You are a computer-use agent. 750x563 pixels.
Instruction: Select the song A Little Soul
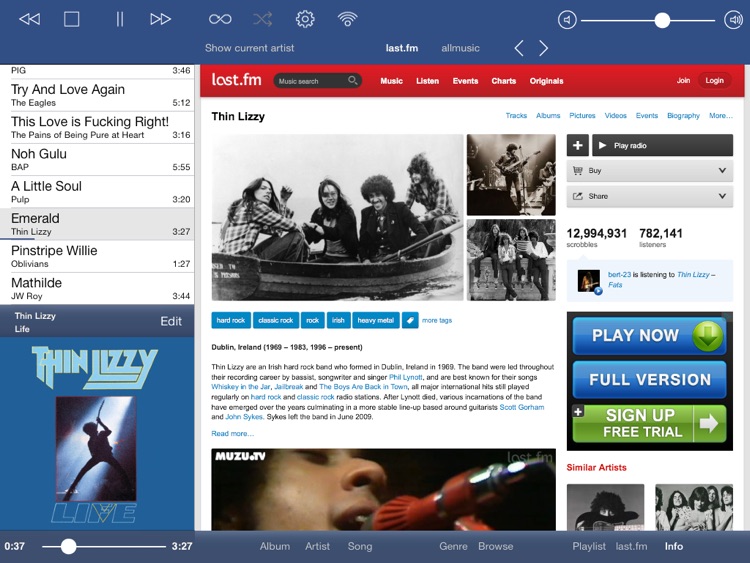[x=97, y=192]
